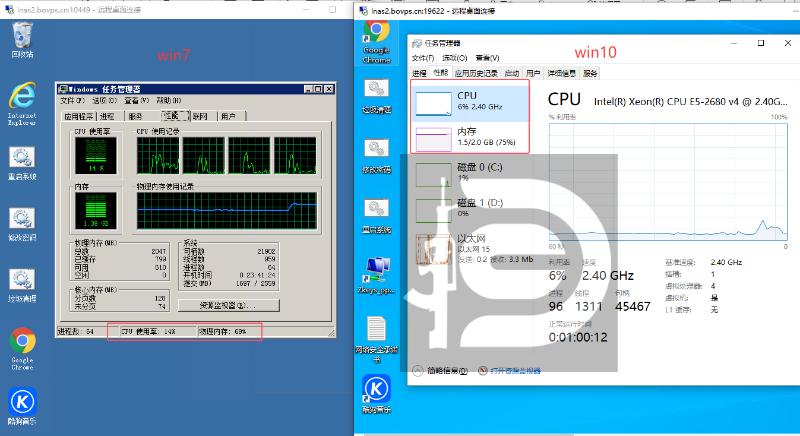Switch to 服务 tab in win10 Task Manager
800x436 pixels.
(590, 73)
